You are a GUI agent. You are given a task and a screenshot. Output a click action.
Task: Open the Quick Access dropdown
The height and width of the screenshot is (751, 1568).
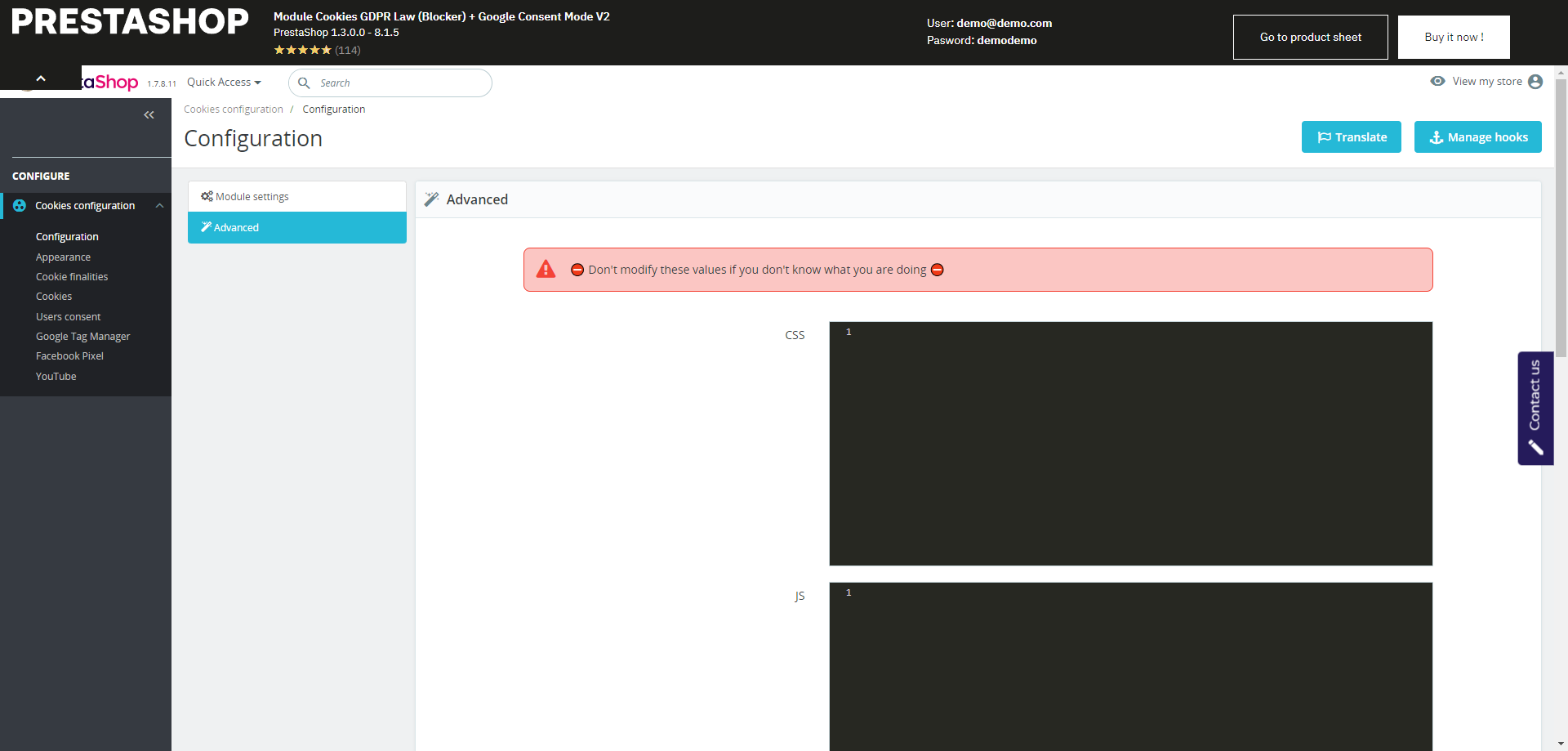point(224,83)
